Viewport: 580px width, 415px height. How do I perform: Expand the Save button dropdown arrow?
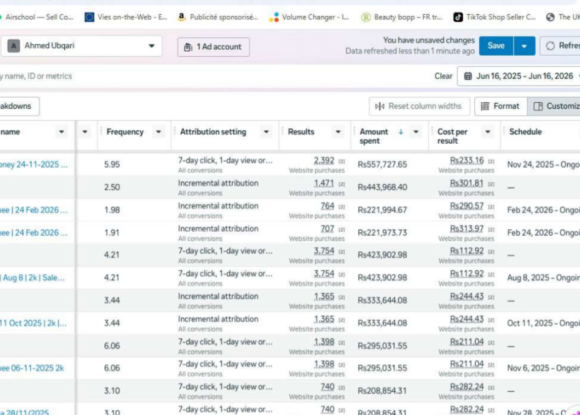tap(524, 46)
